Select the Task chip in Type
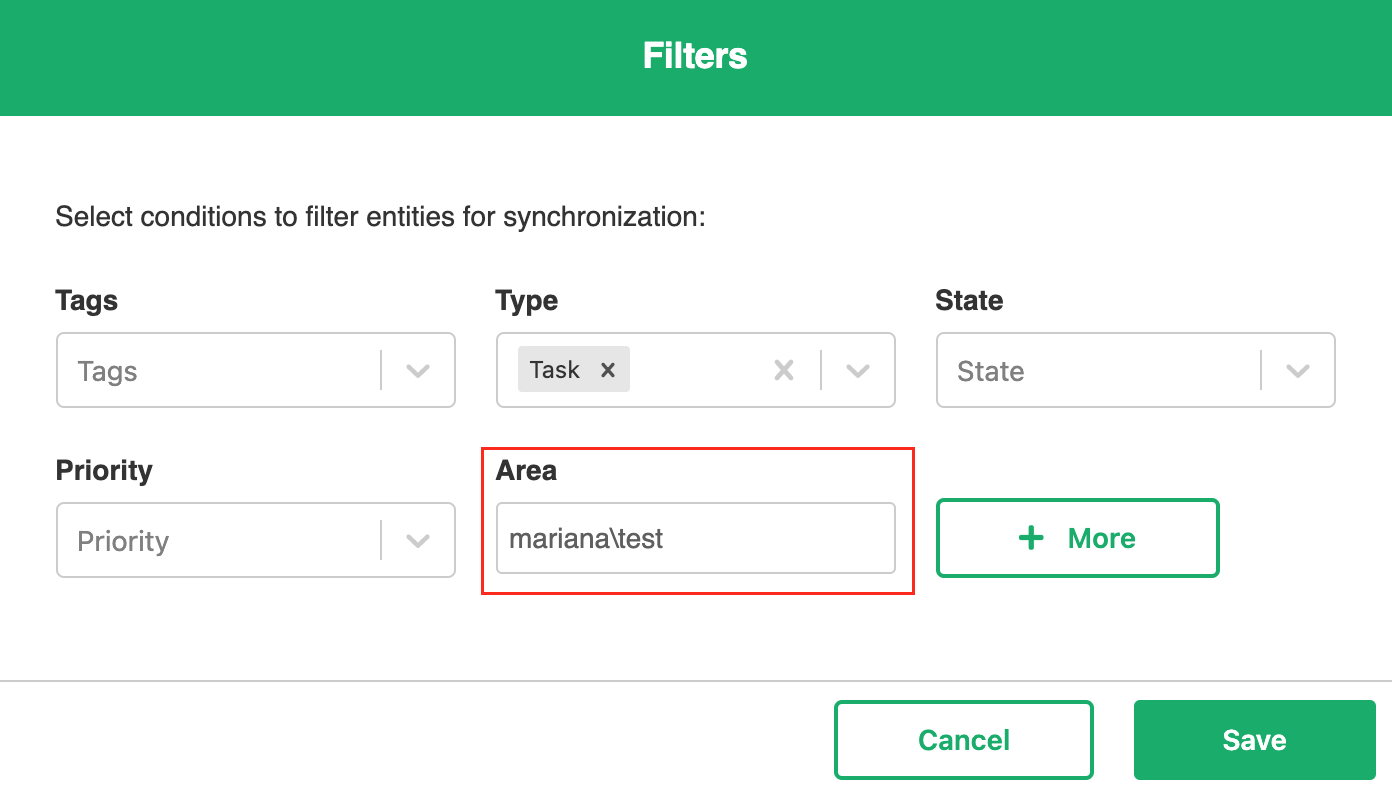 (x=555, y=370)
